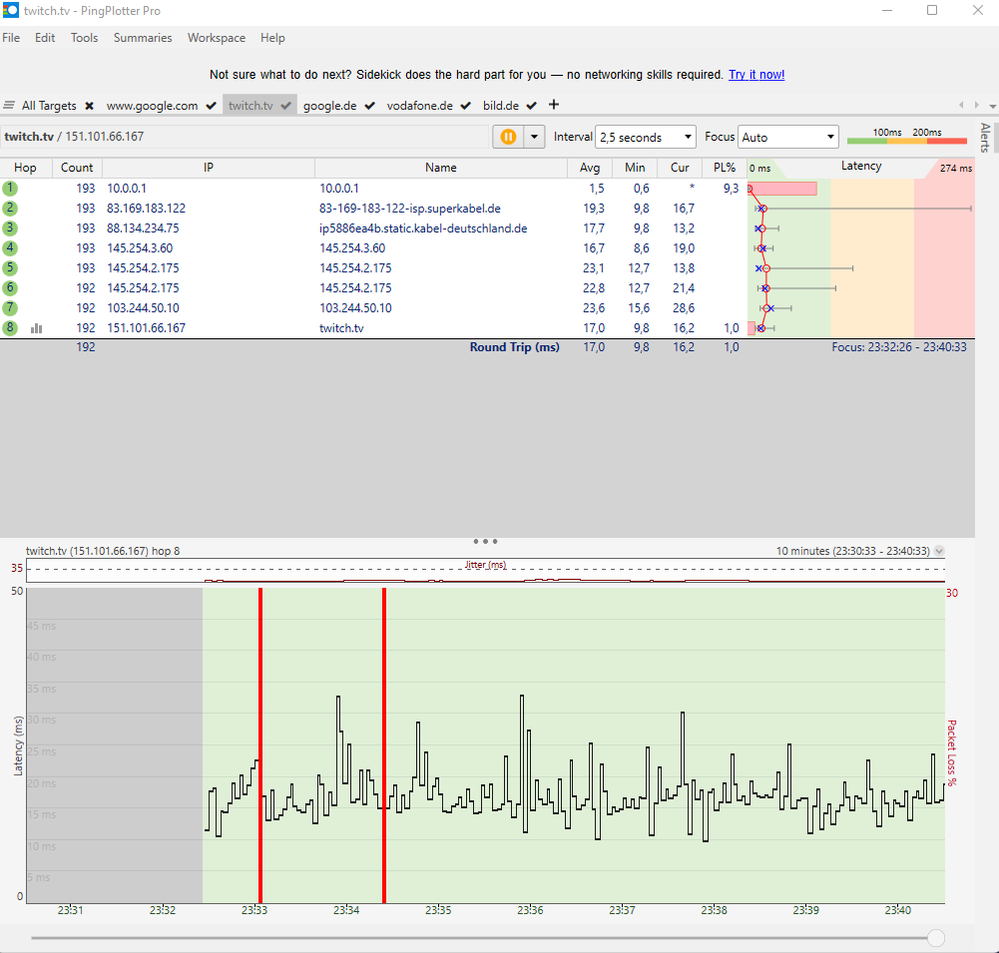Open dropdown arrow beside pause button
Viewport: 999px width, 953px height.
tap(534, 137)
